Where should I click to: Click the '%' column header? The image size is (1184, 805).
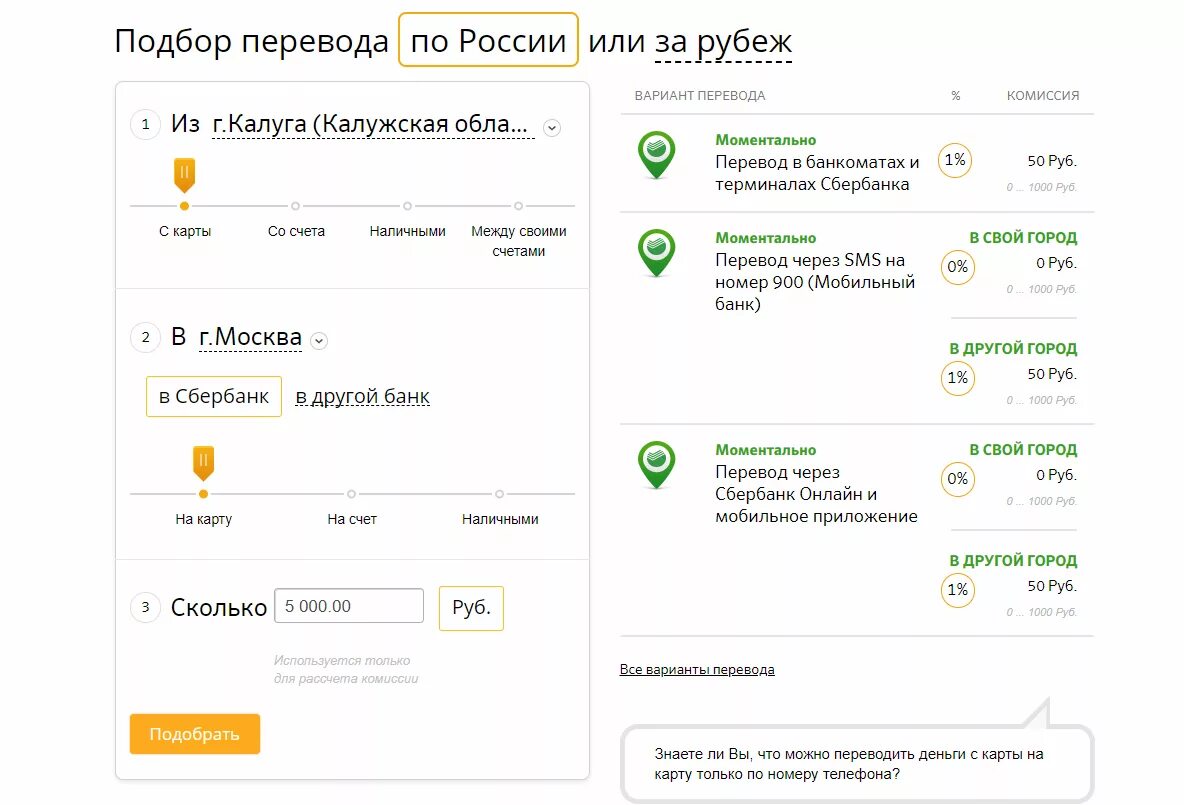pyautogui.click(x=955, y=96)
